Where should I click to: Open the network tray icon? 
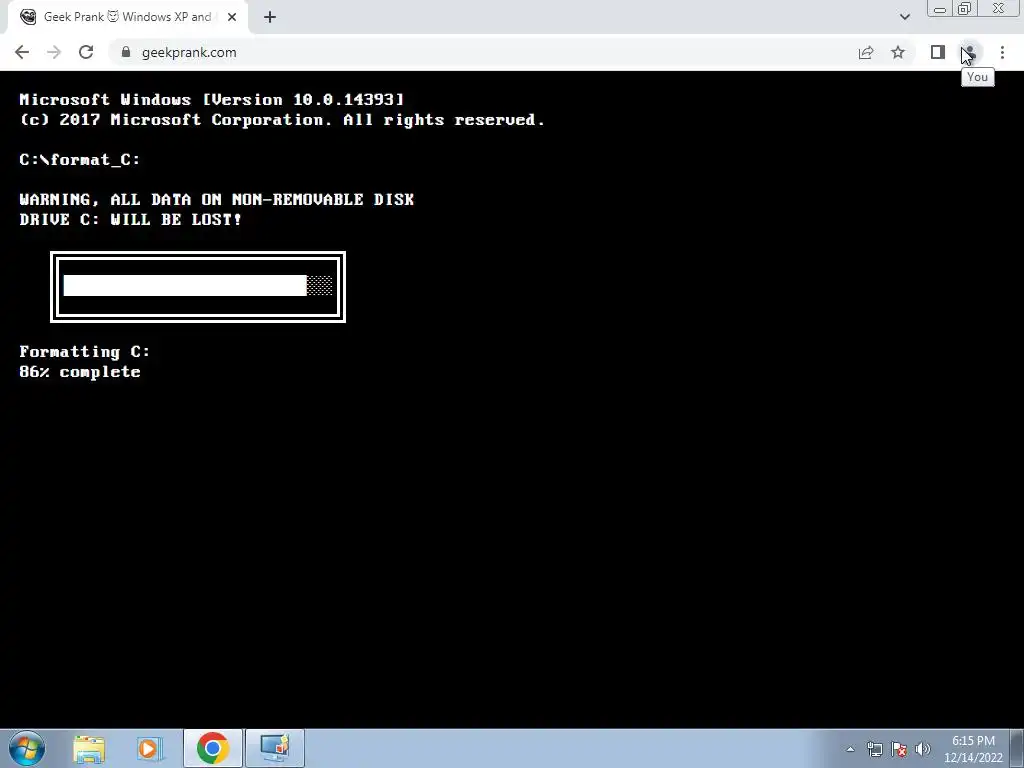point(874,749)
